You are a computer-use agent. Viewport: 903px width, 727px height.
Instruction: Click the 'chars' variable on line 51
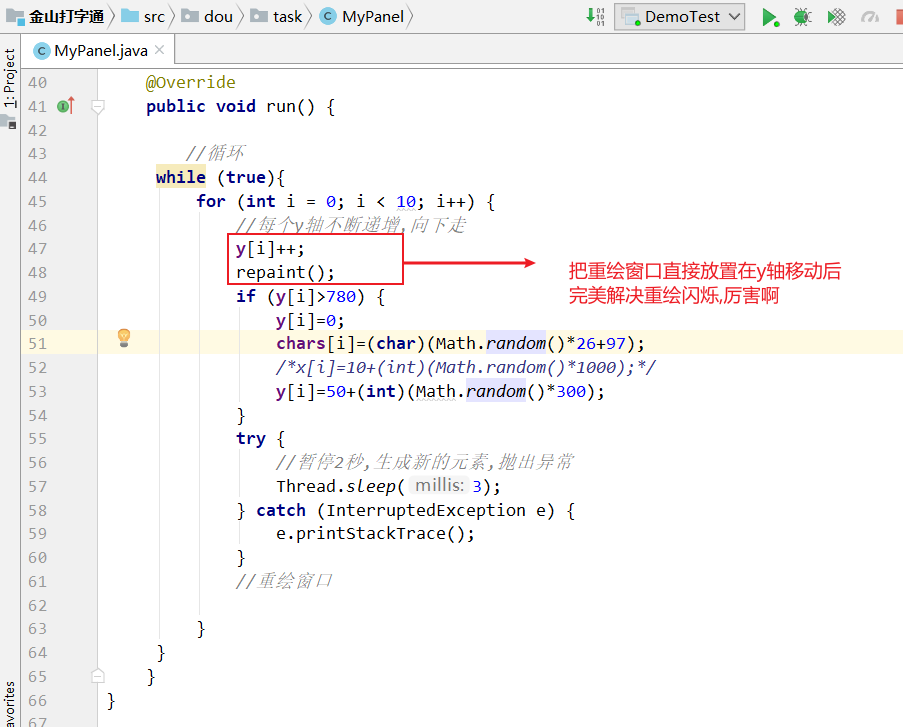click(301, 343)
